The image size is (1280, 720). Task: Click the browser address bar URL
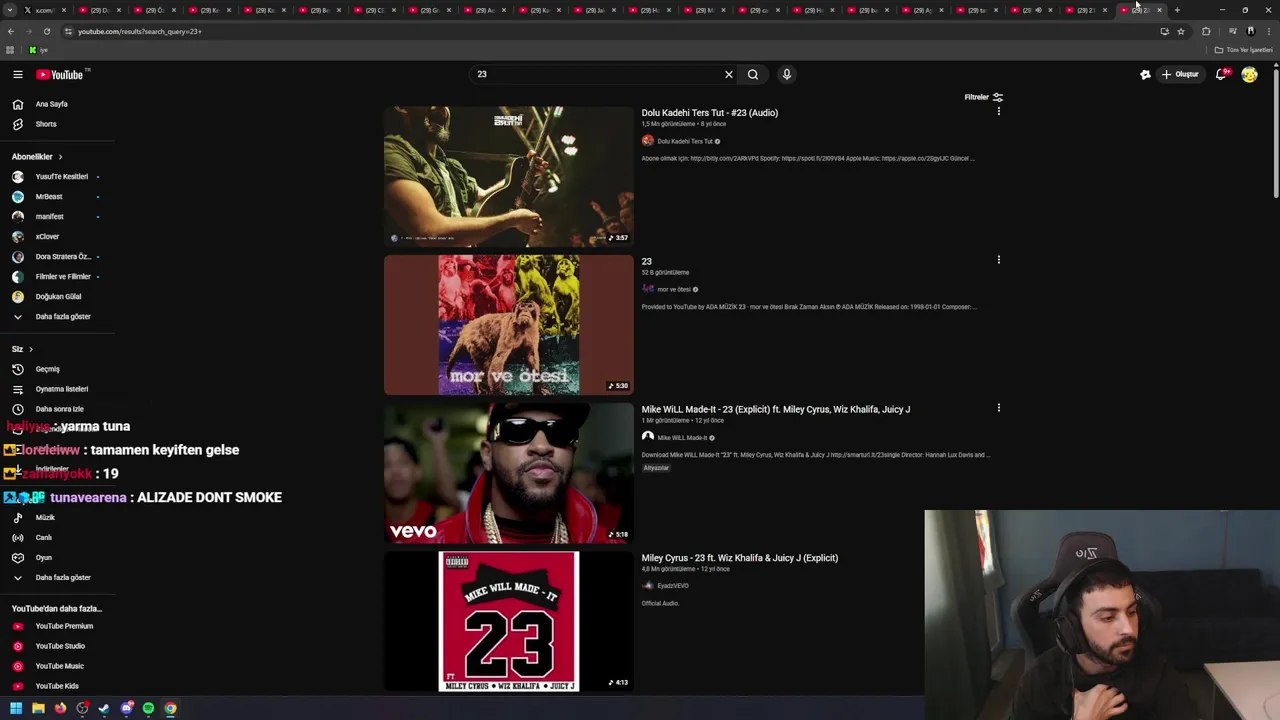click(140, 31)
